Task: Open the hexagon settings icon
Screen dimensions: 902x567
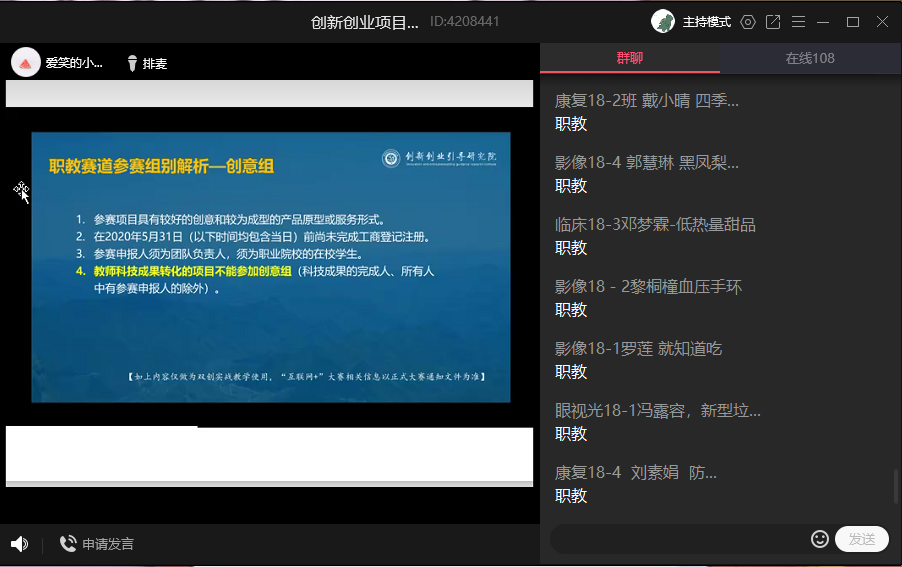Action: [x=748, y=22]
